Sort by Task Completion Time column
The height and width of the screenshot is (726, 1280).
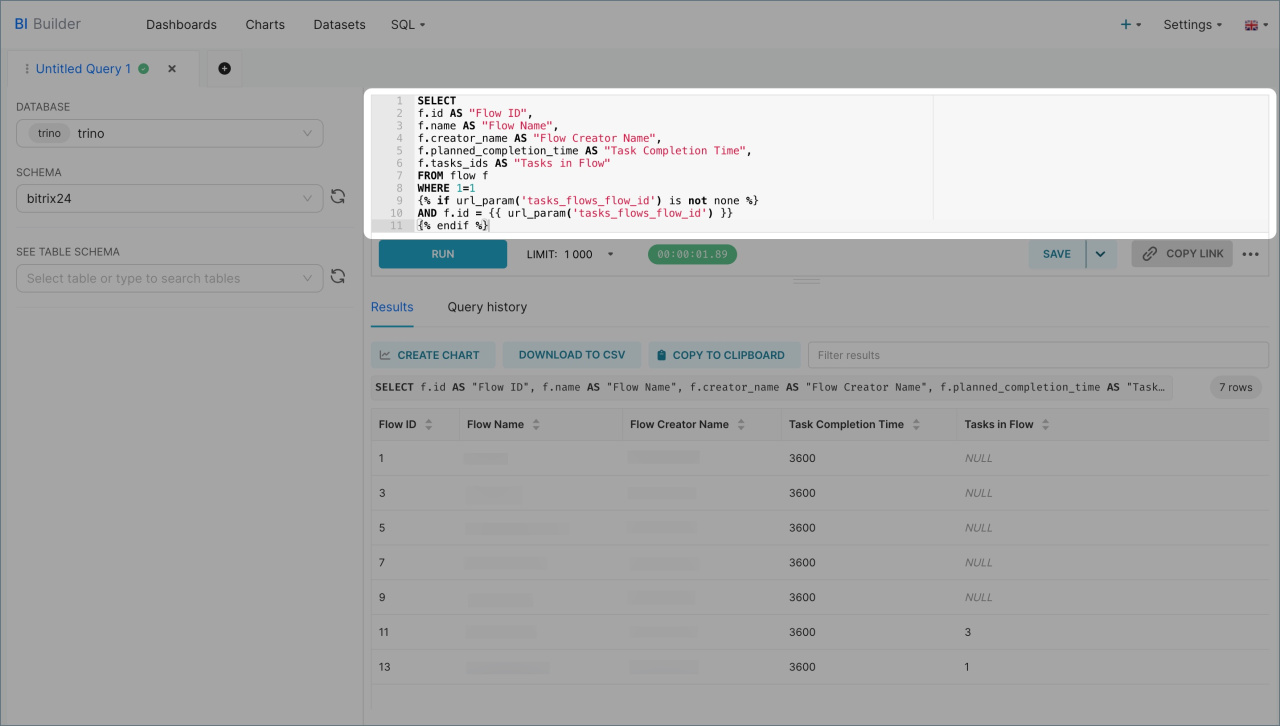[916, 425]
